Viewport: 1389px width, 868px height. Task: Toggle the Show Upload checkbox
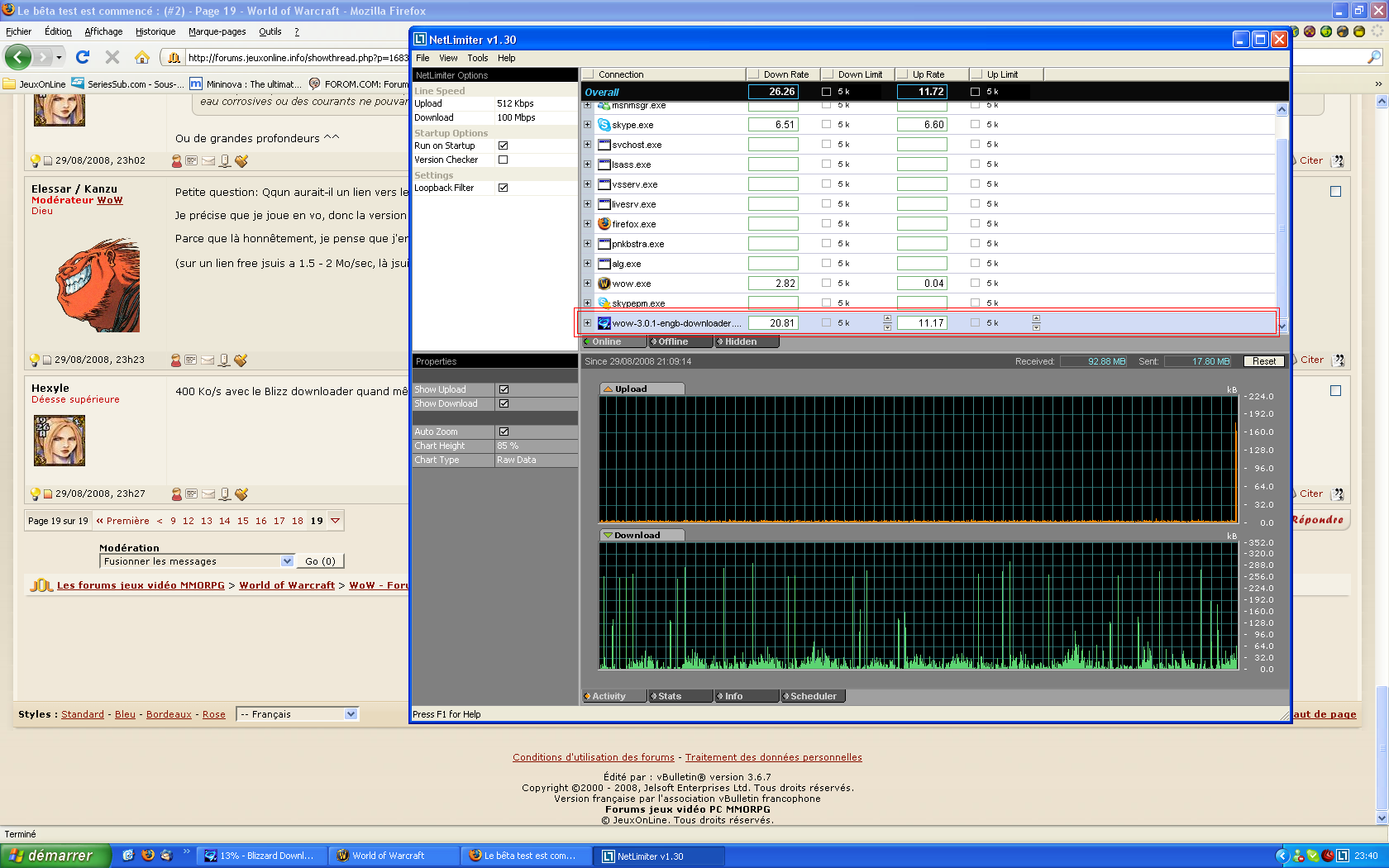click(x=504, y=389)
